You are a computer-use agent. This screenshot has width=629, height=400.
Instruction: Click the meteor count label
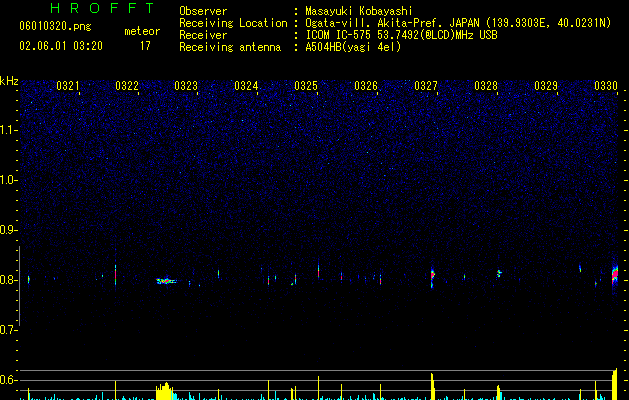click(142, 31)
